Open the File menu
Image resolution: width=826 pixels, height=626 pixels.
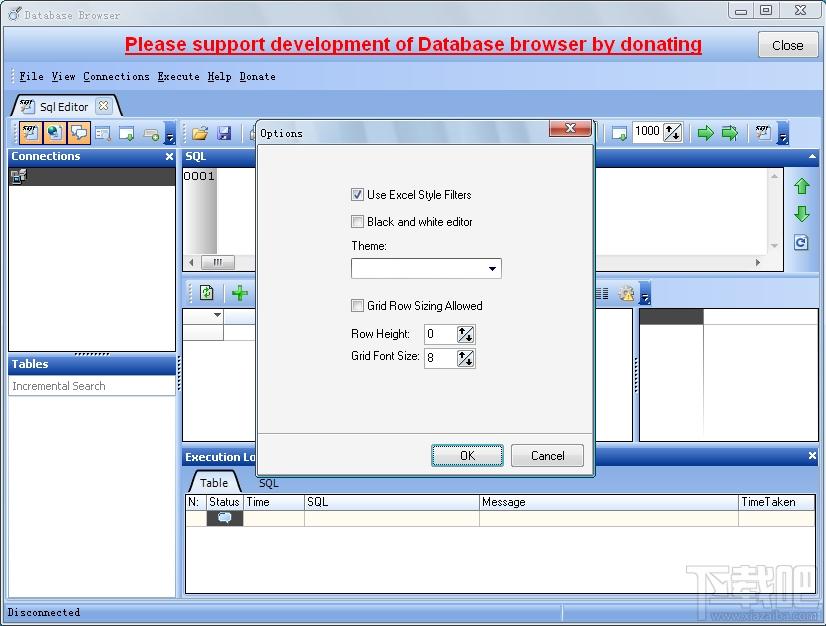31,76
